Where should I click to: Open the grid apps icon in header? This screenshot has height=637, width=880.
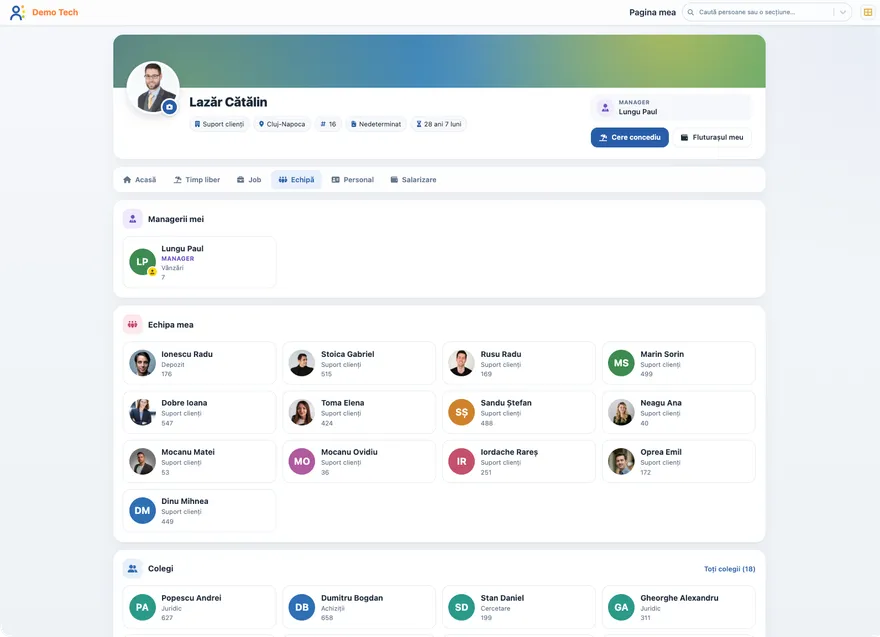pos(868,12)
